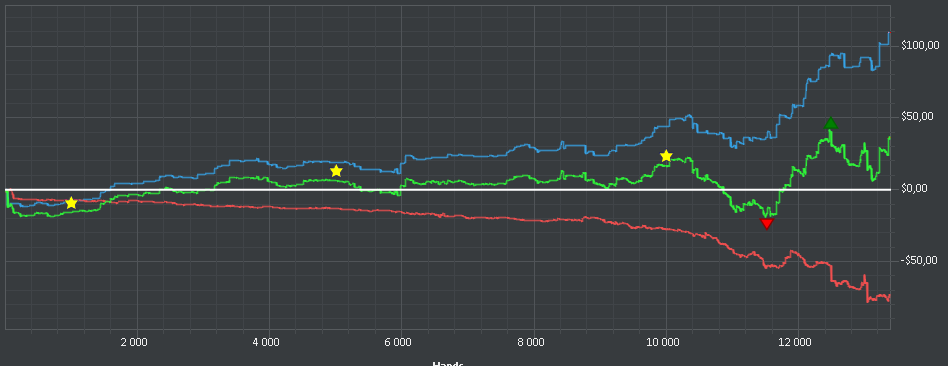Select the 4 000 x-axis label

[x=266, y=342]
